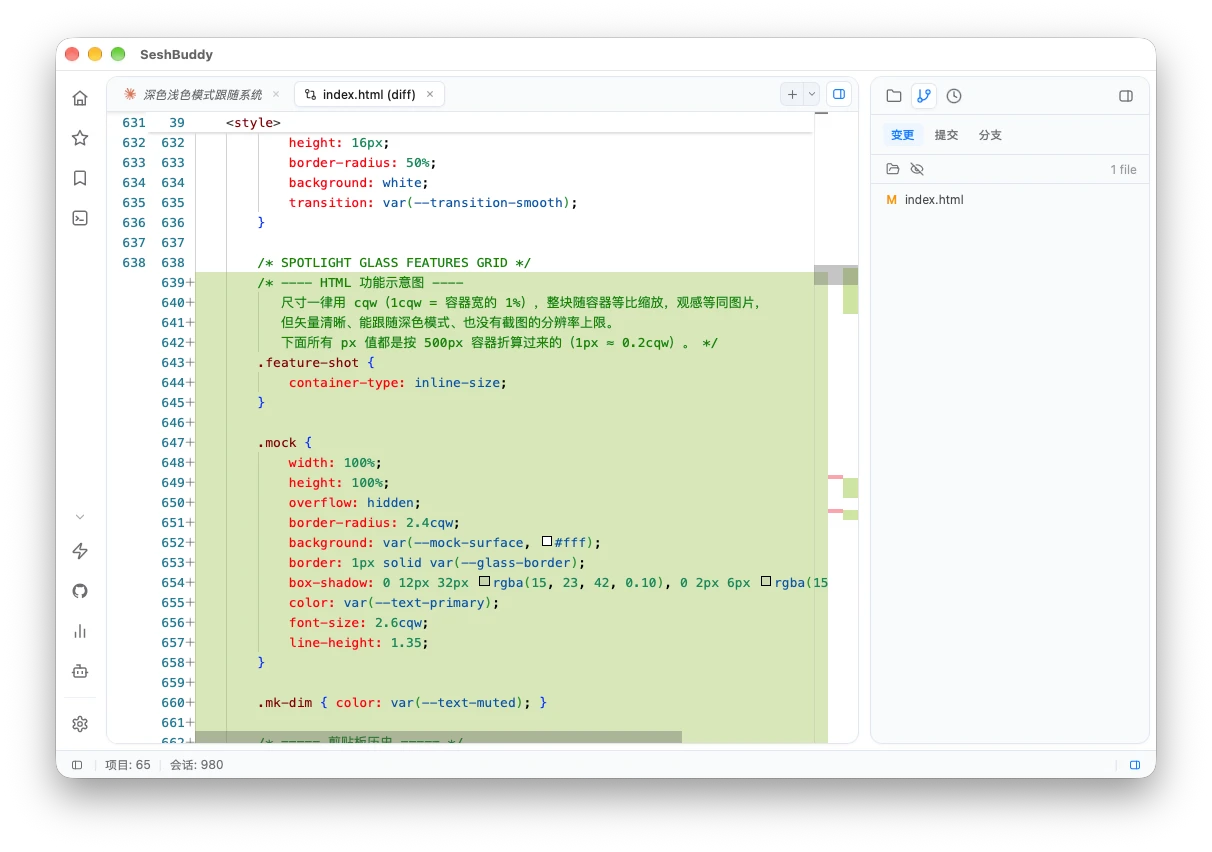Show the history clock view in right panel
The height and width of the screenshot is (852, 1212).
click(x=954, y=96)
